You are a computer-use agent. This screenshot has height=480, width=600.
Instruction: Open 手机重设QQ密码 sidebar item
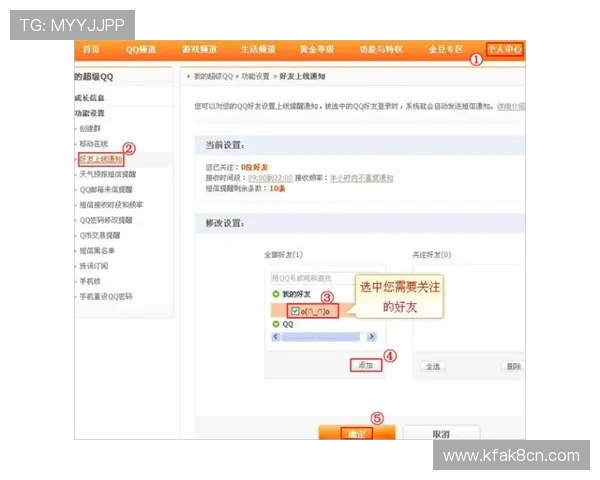point(106,297)
